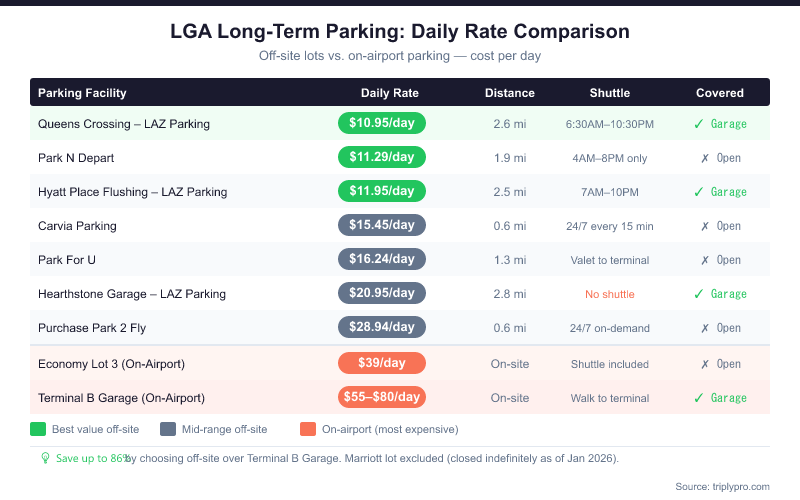Click the Daily Rate column header

tap(389, 93)
